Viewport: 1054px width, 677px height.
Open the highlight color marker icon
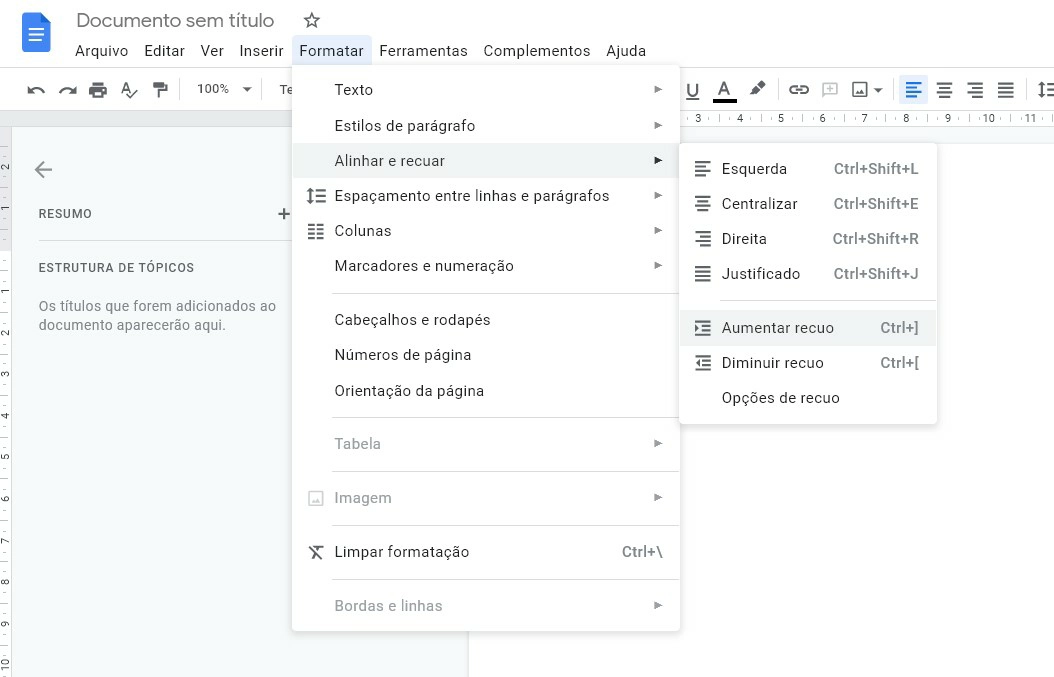[758, 89]
